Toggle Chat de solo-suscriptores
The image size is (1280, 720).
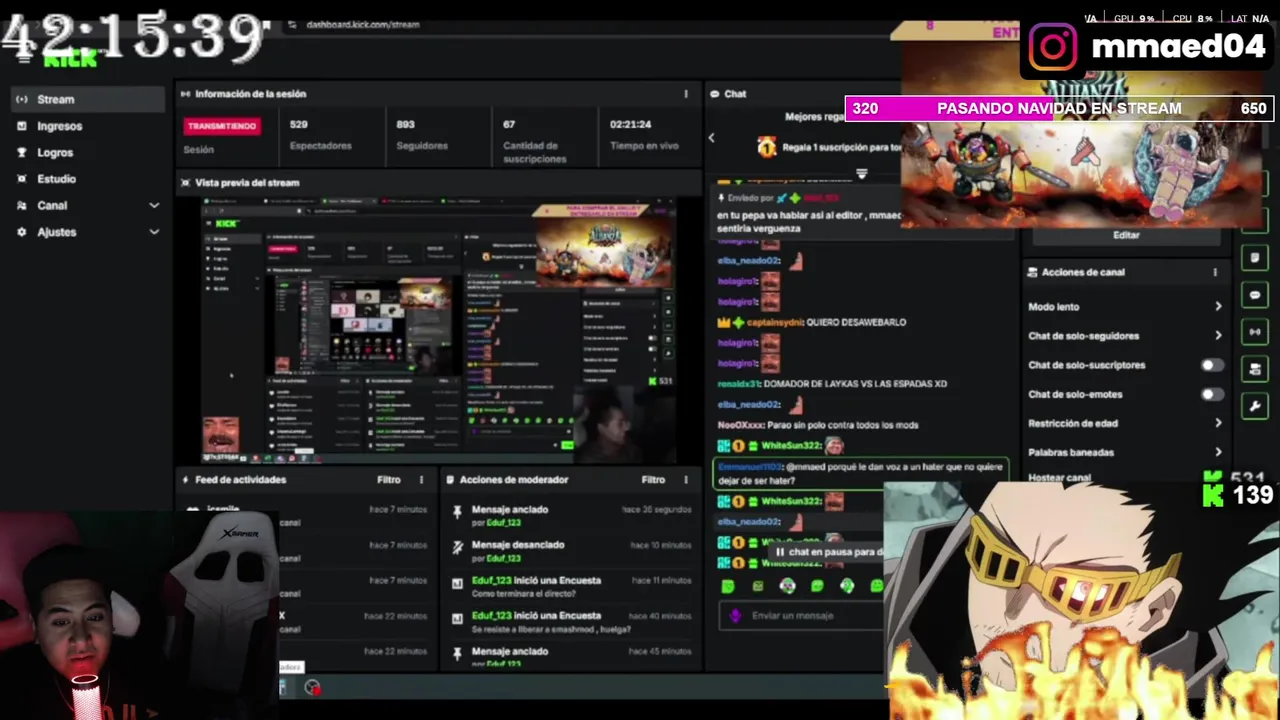click(1211, 365)
